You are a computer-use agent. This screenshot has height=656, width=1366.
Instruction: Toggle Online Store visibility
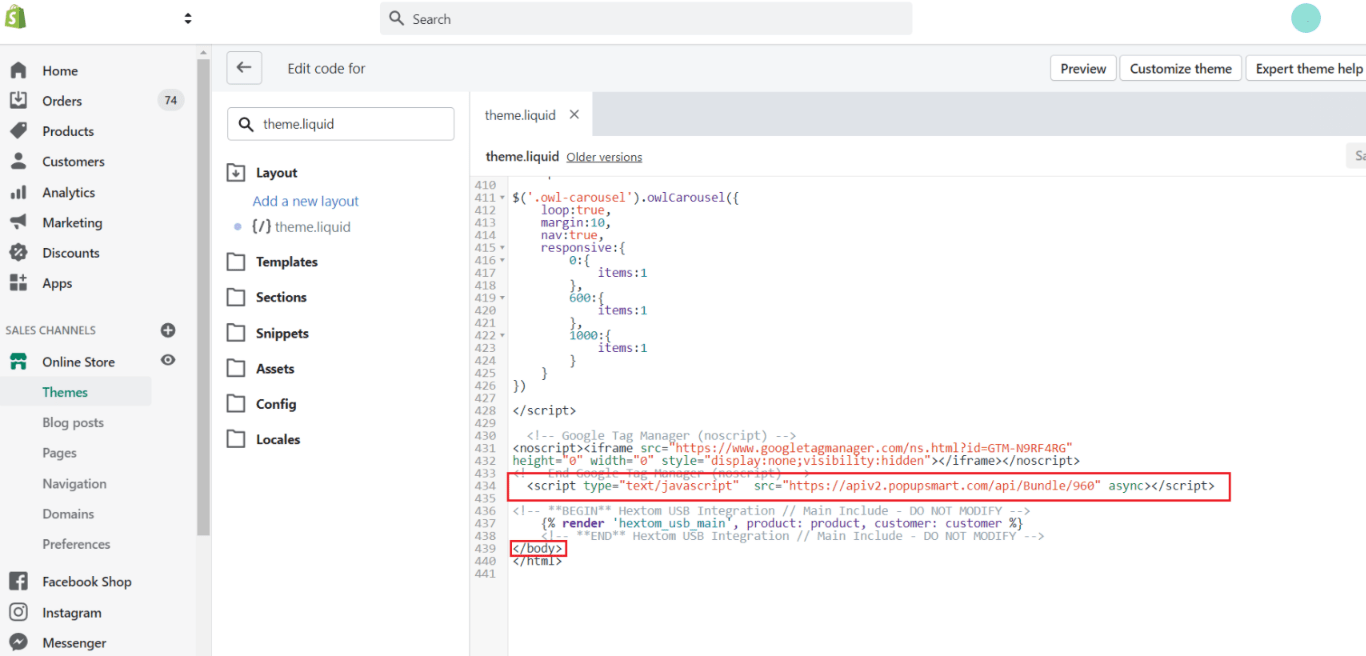(167, 361)
